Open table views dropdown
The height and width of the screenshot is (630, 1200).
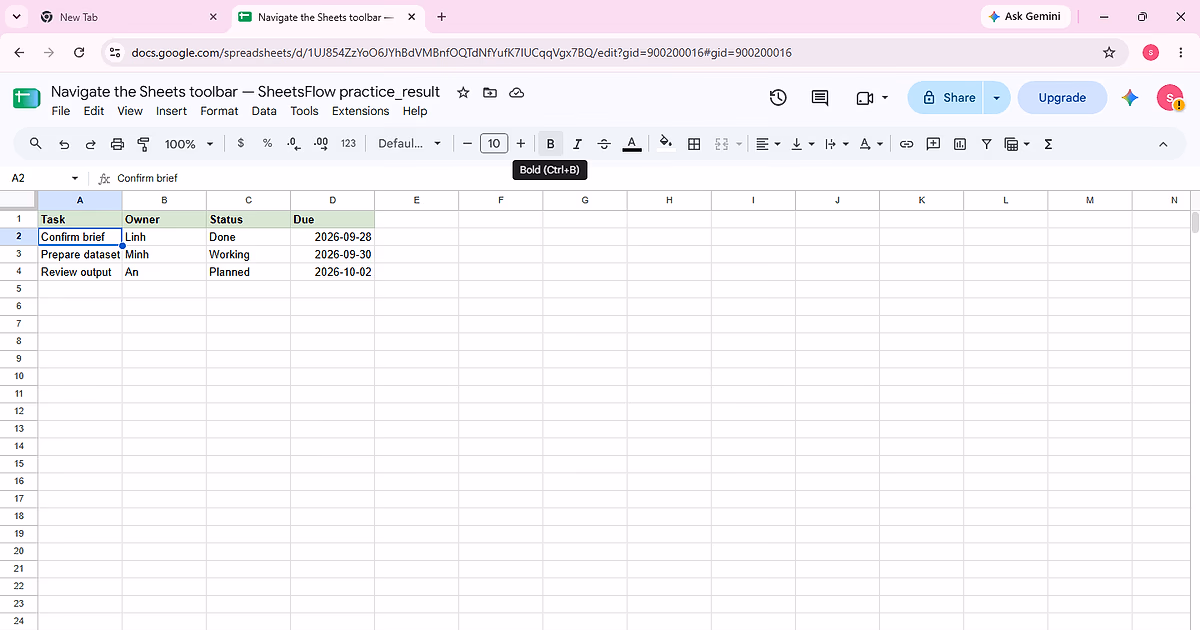(1016, 144)
